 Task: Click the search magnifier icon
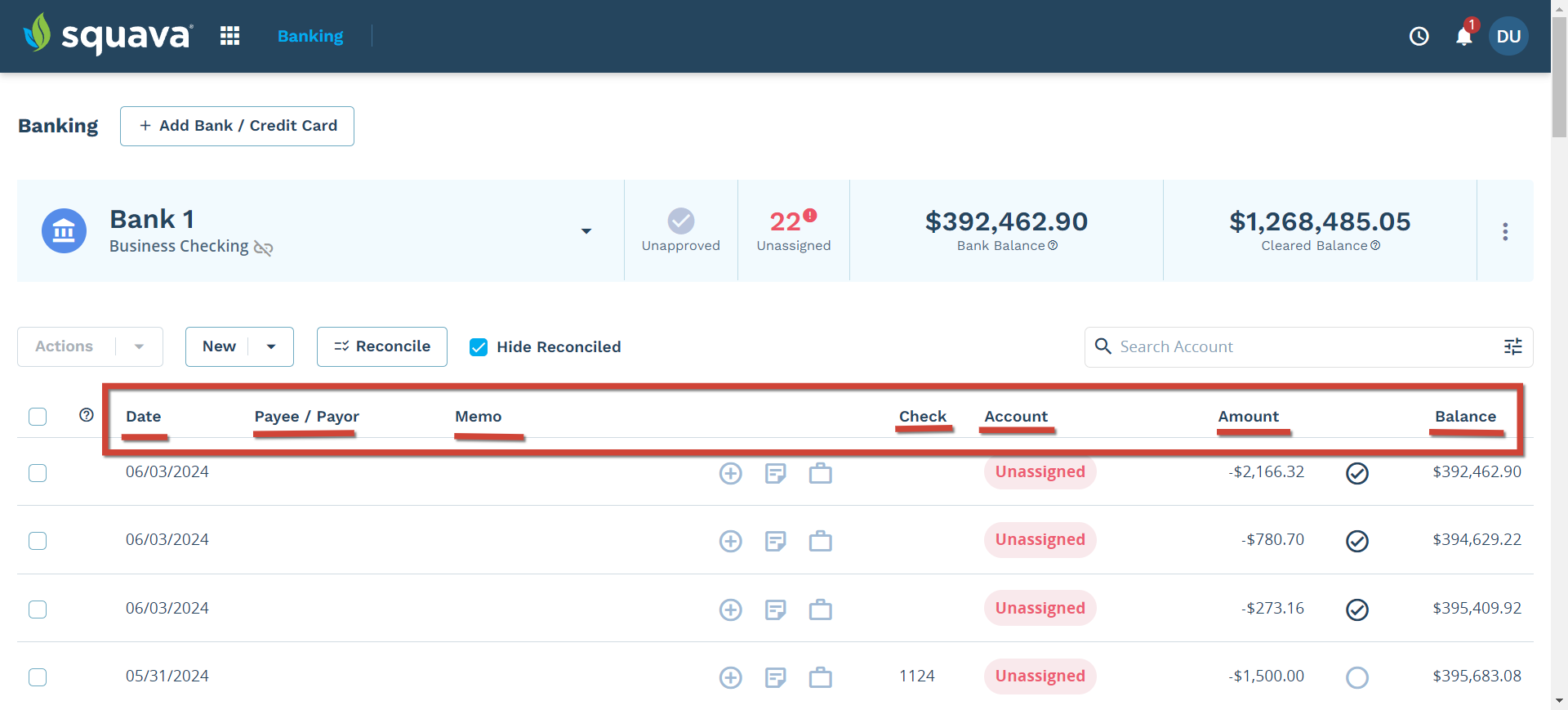tap(1103, 346)
